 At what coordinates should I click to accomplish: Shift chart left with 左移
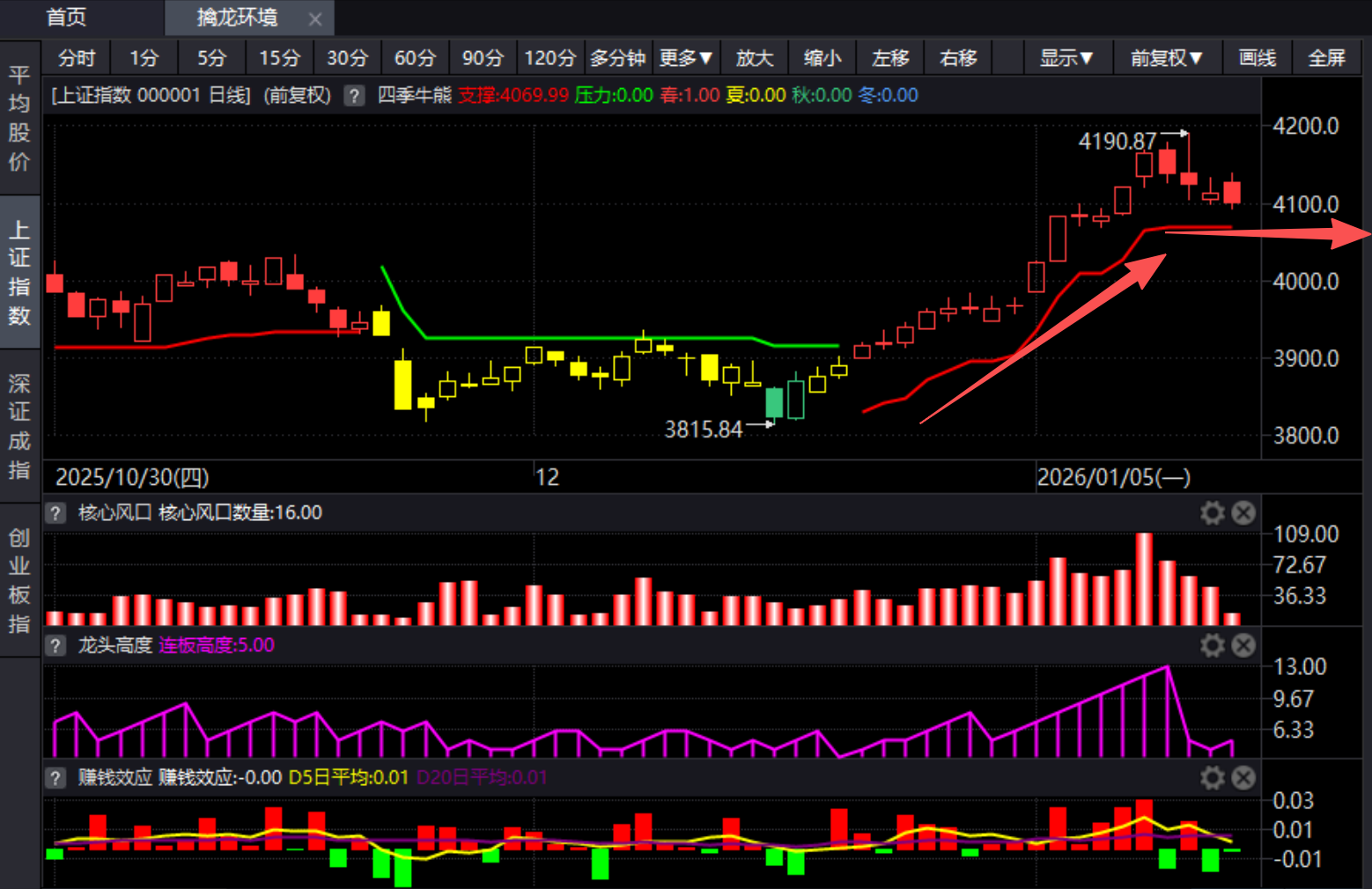click(890, 58)
